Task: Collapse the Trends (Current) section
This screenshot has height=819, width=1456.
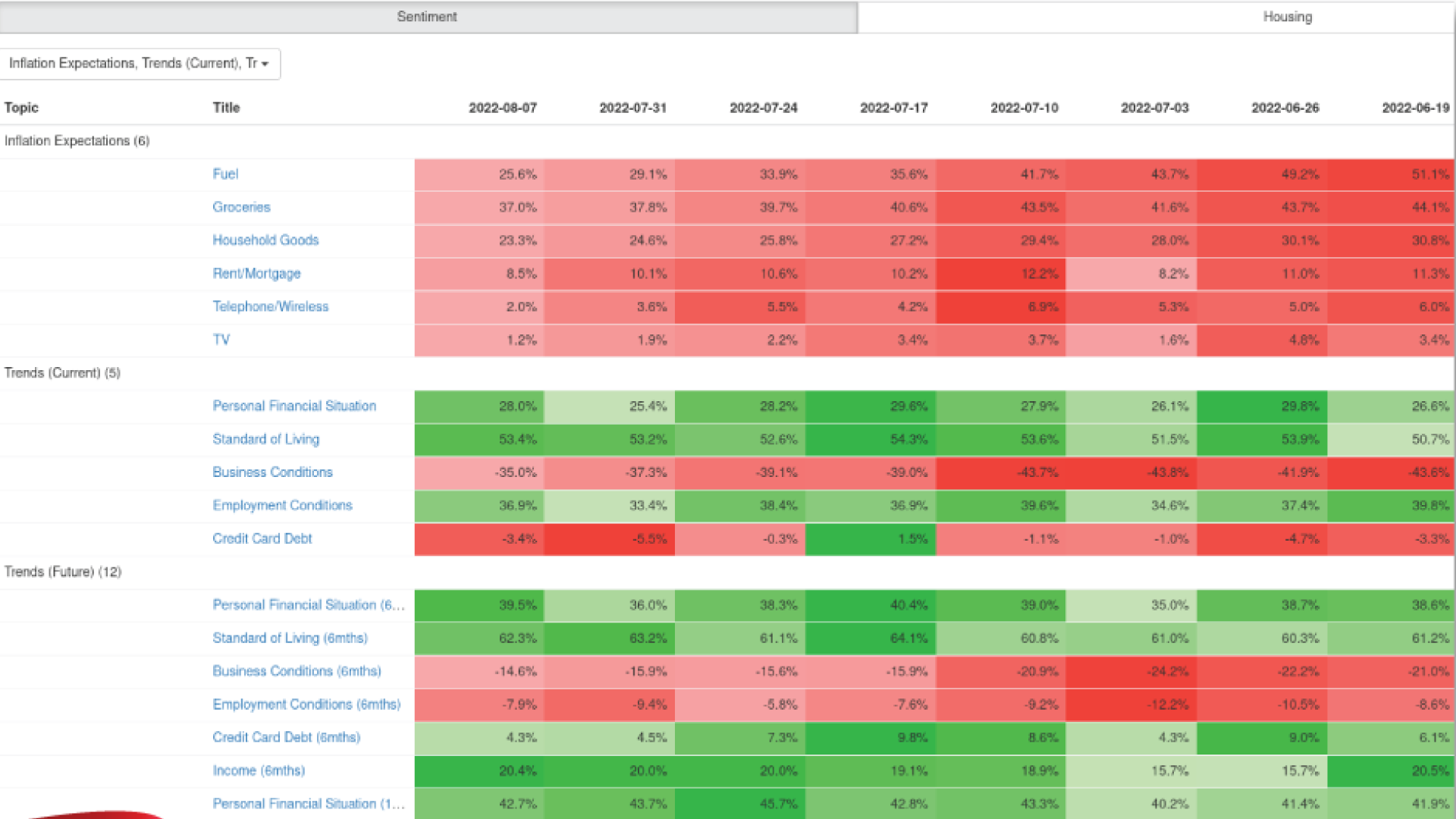Action: point(62,372)
